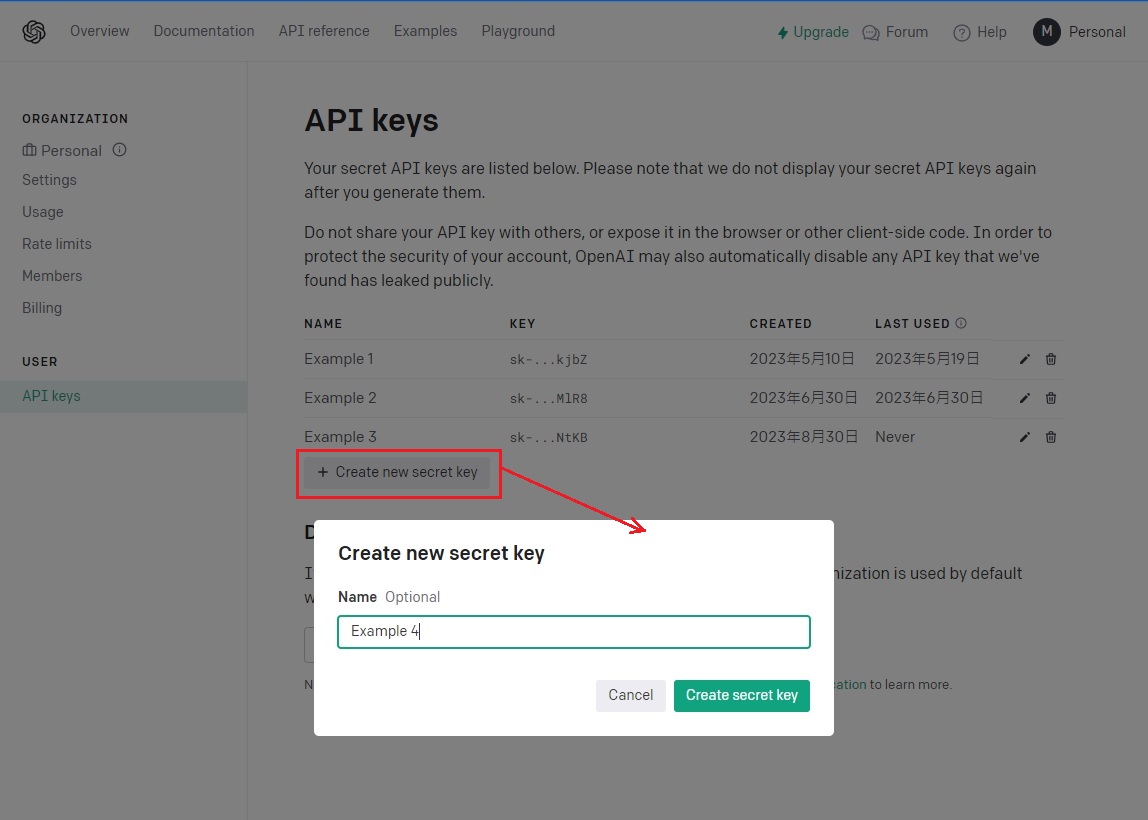Viewport: 1148px width, 820px height.
Task: Click the Cancel button in dialog
Action: (630, 695)
